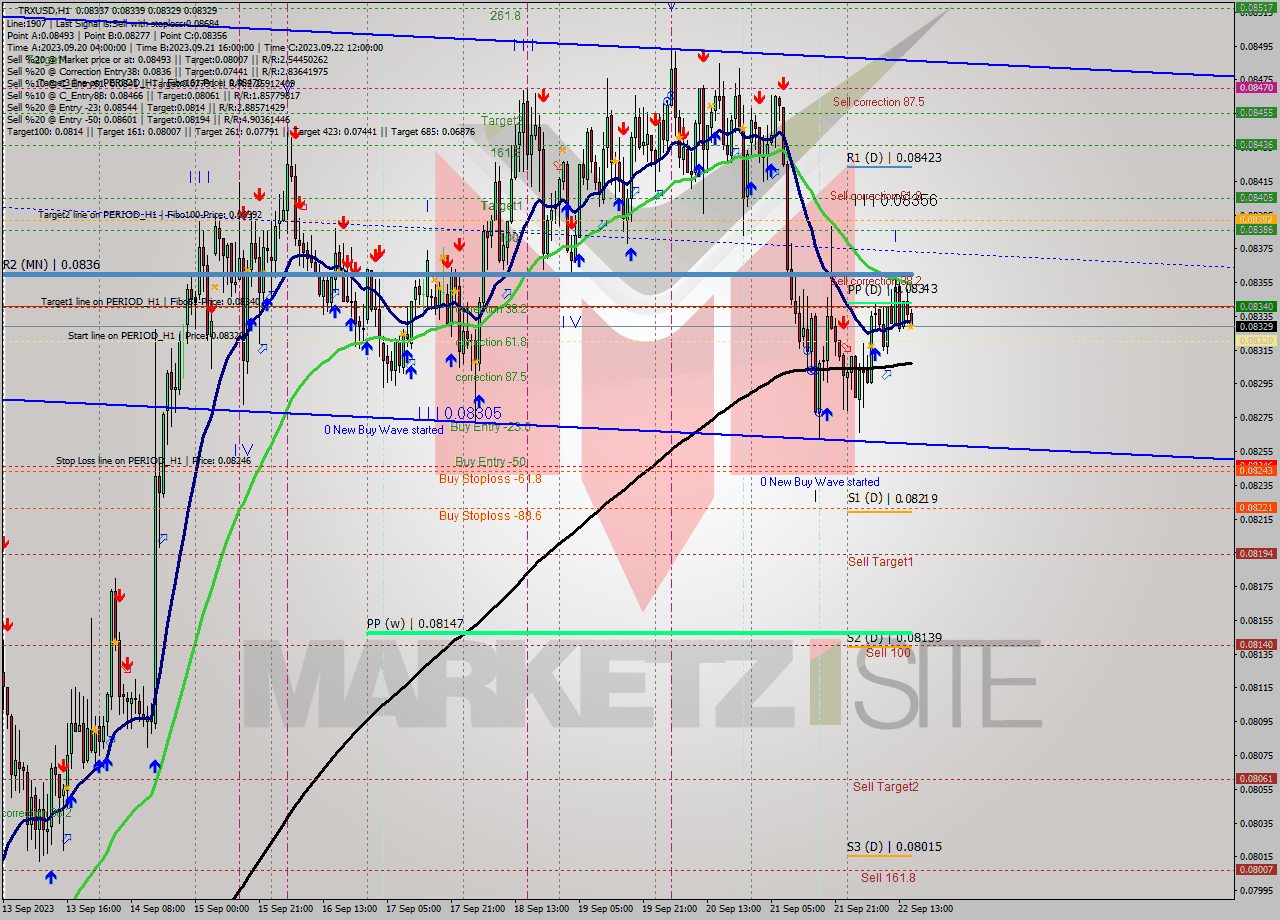Image resolution: width=1280 pixels, height=920 pixels.
Task: Select 'Sell %20 @ Correction Entry38: 0.0836' line
Action: 167,71
